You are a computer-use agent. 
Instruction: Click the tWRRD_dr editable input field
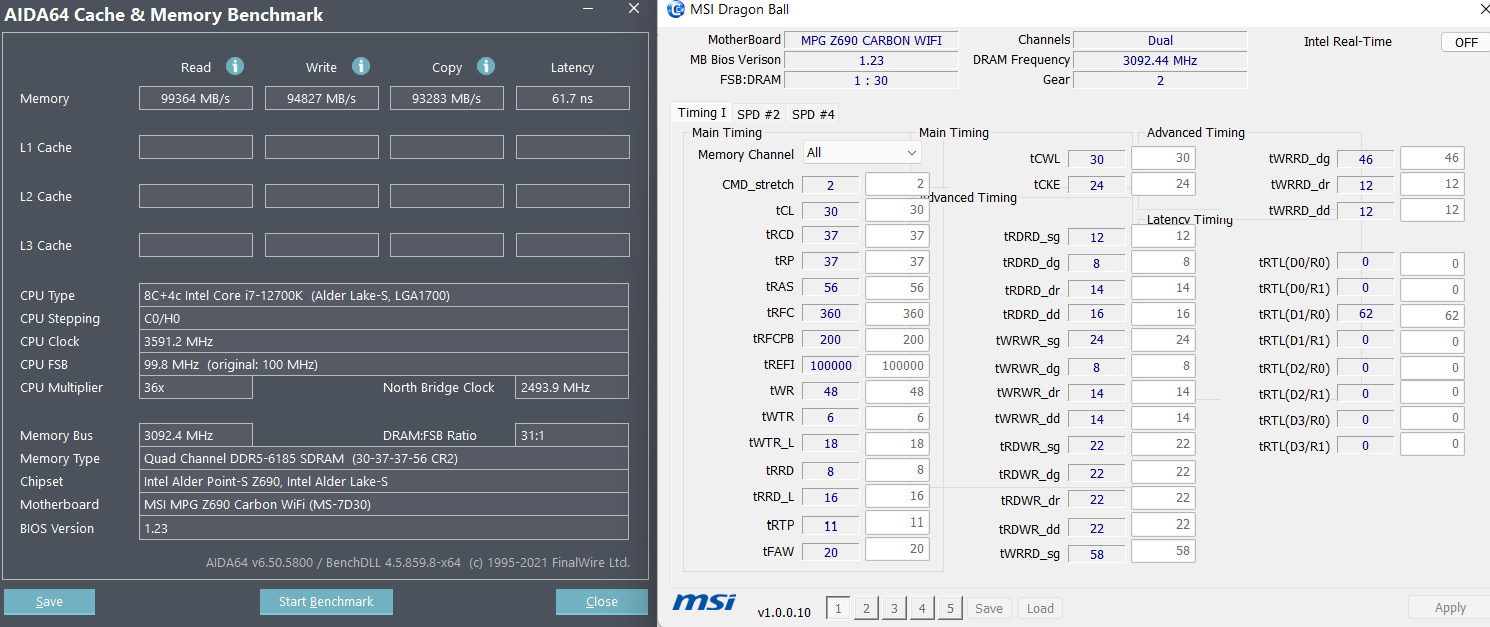tap(1432, 185)
